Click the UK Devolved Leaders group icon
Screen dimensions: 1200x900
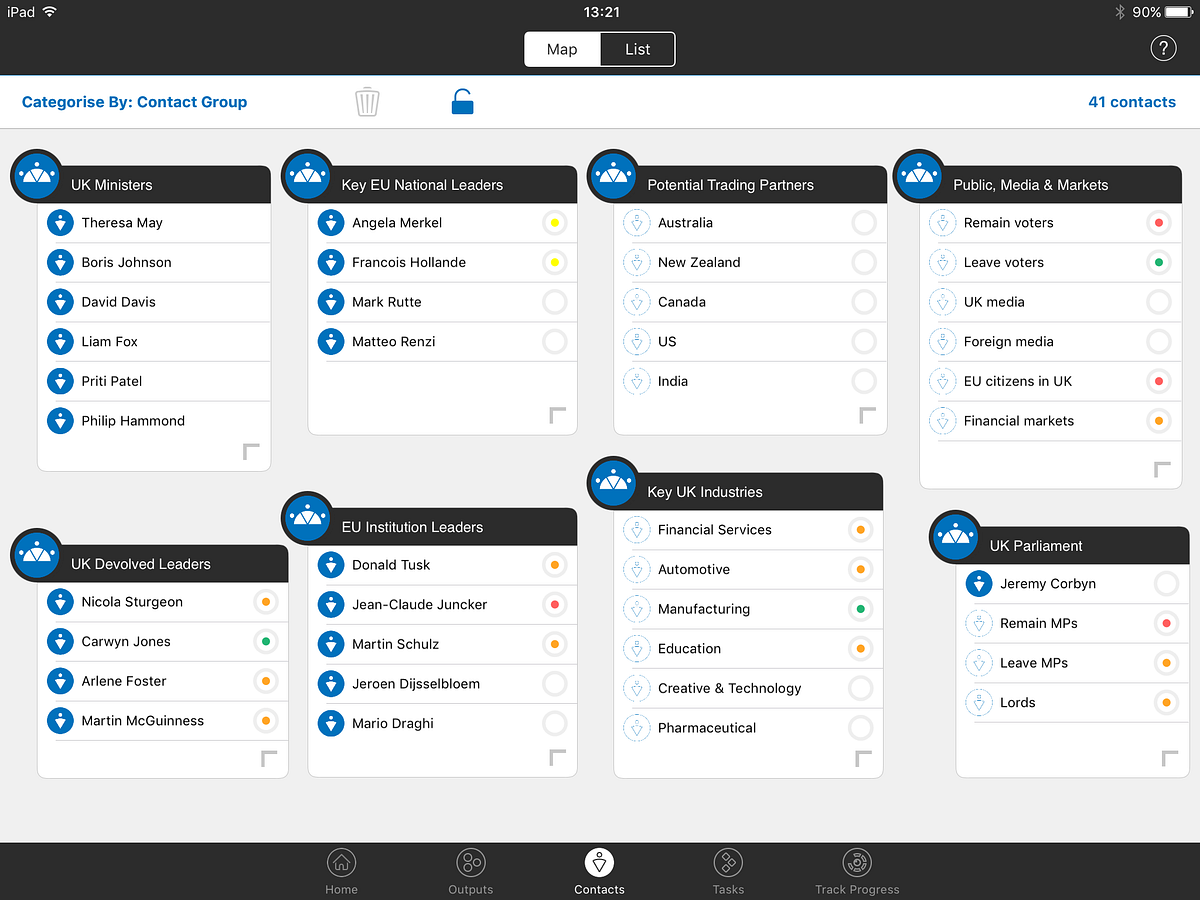[x=37, y=555]
